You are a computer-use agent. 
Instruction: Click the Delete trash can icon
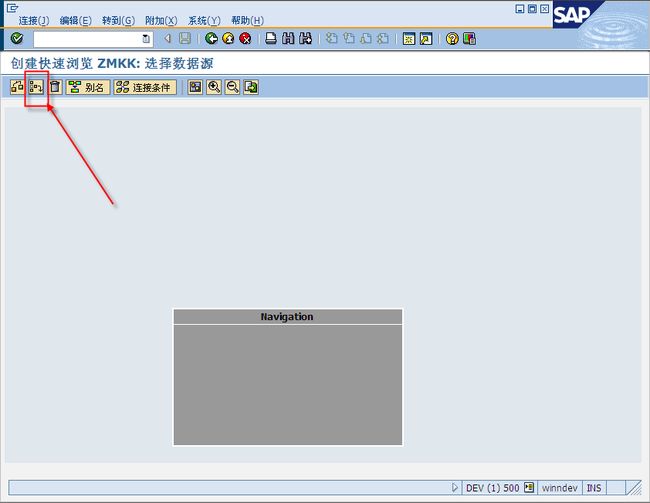55,87
